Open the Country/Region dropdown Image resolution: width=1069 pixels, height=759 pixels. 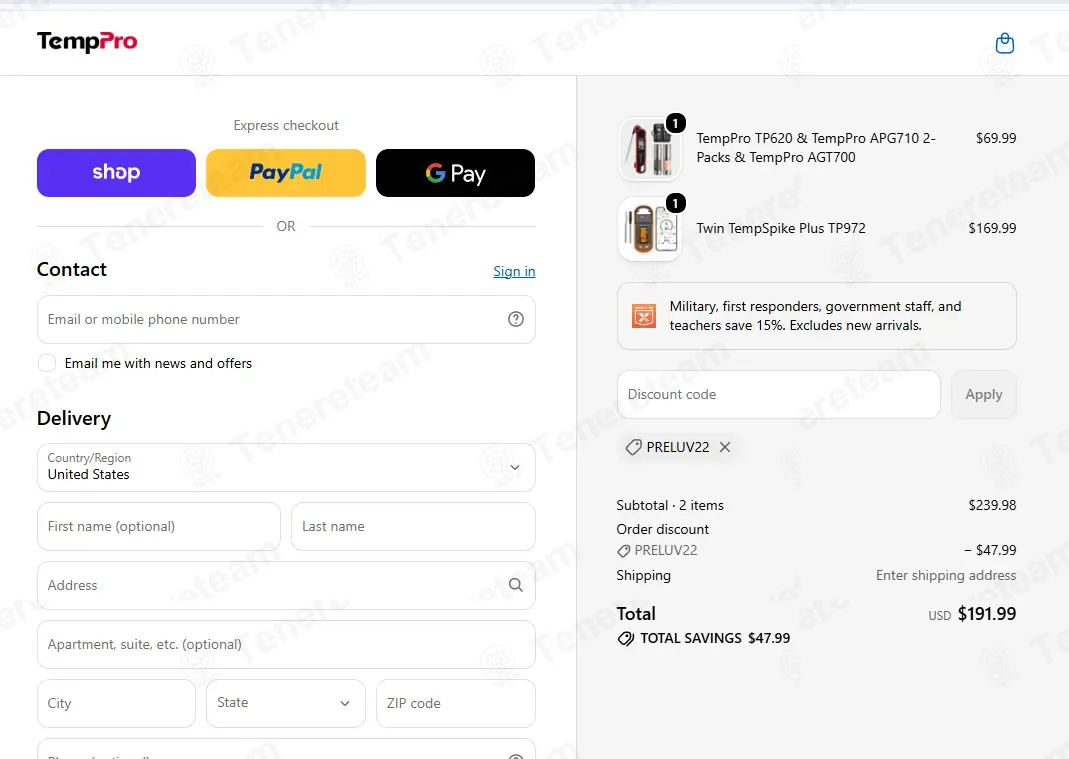pos(286,467)
